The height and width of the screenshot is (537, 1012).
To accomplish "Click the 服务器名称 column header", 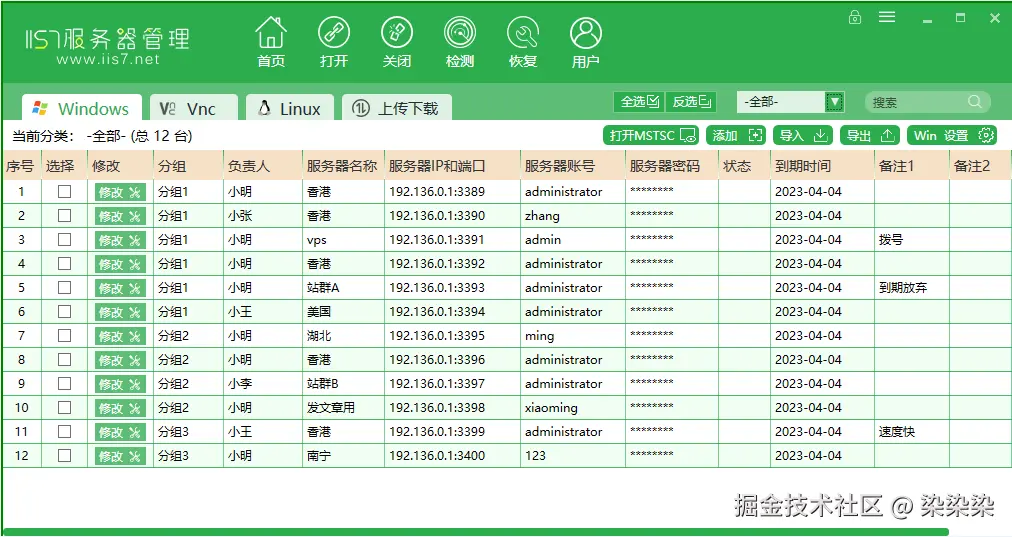I will coord(343,166).
